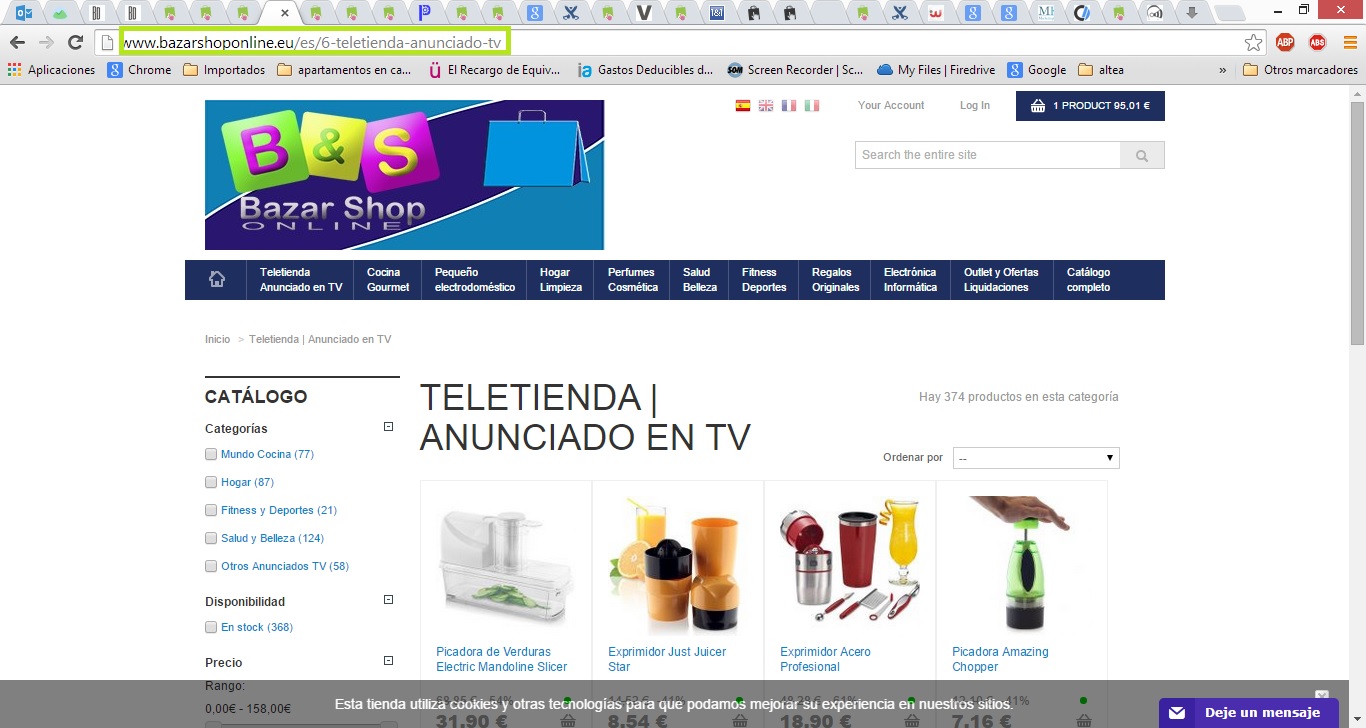
Task: Open the Salud Belleza menu
Action: click(x=700, y=279)
